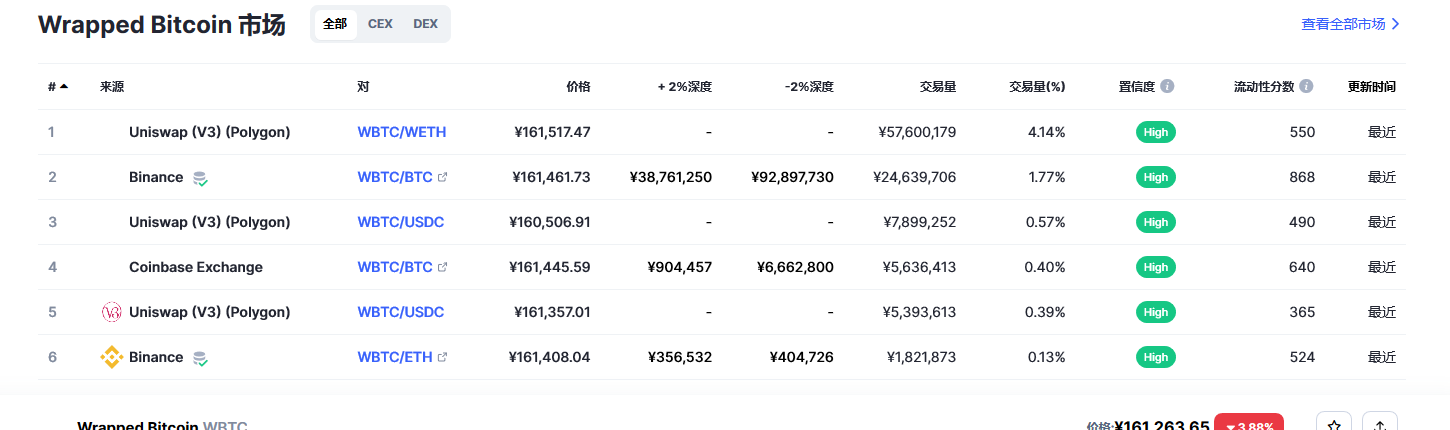Viewport: 1450px width, 430px height.
Task: Click the High badge in the 524 score row
Action: coord(1156,357)
